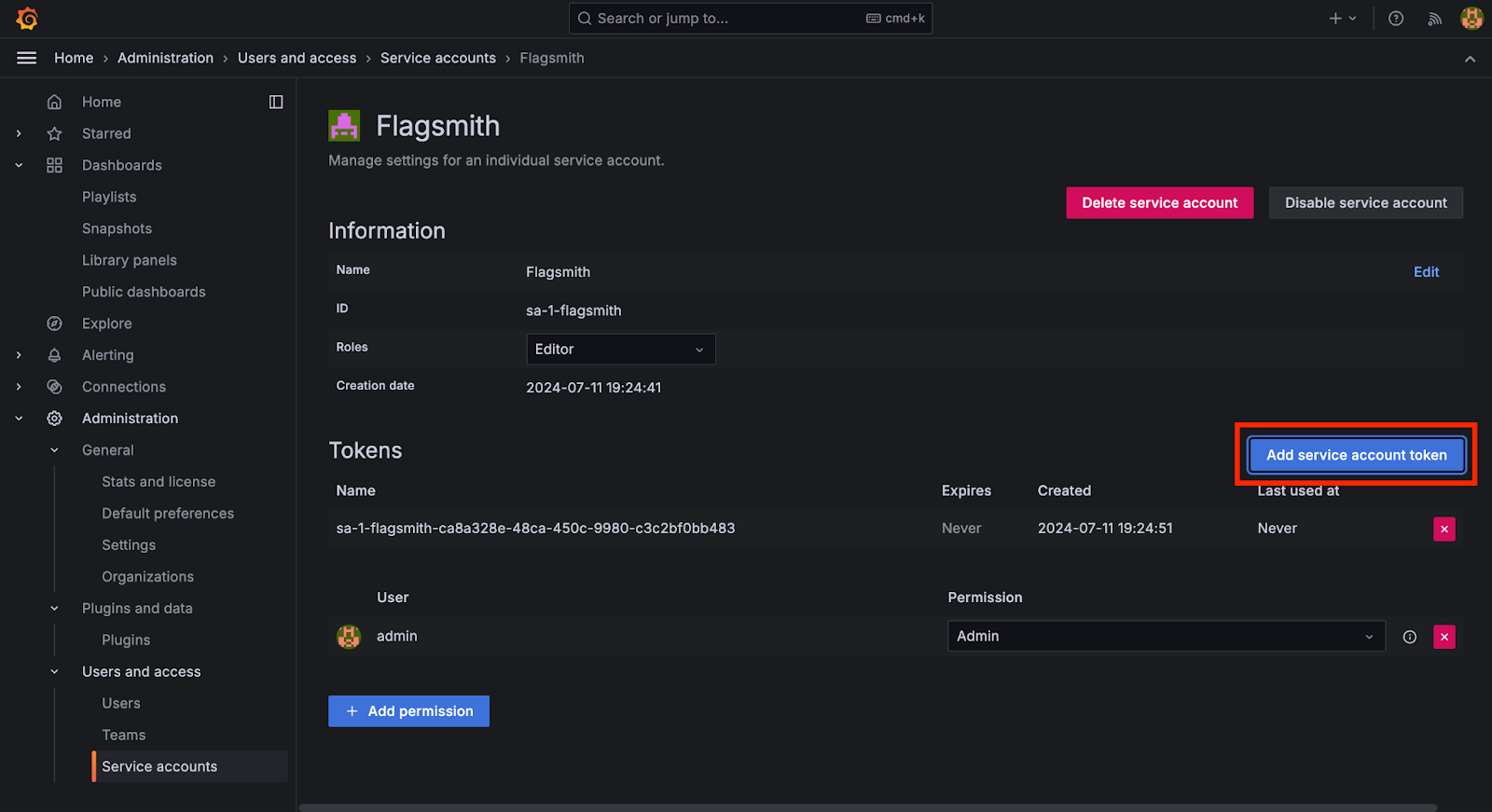Click the permission info circle icon
Viewport: 1492px width, 812px height.
(1410, 637)
